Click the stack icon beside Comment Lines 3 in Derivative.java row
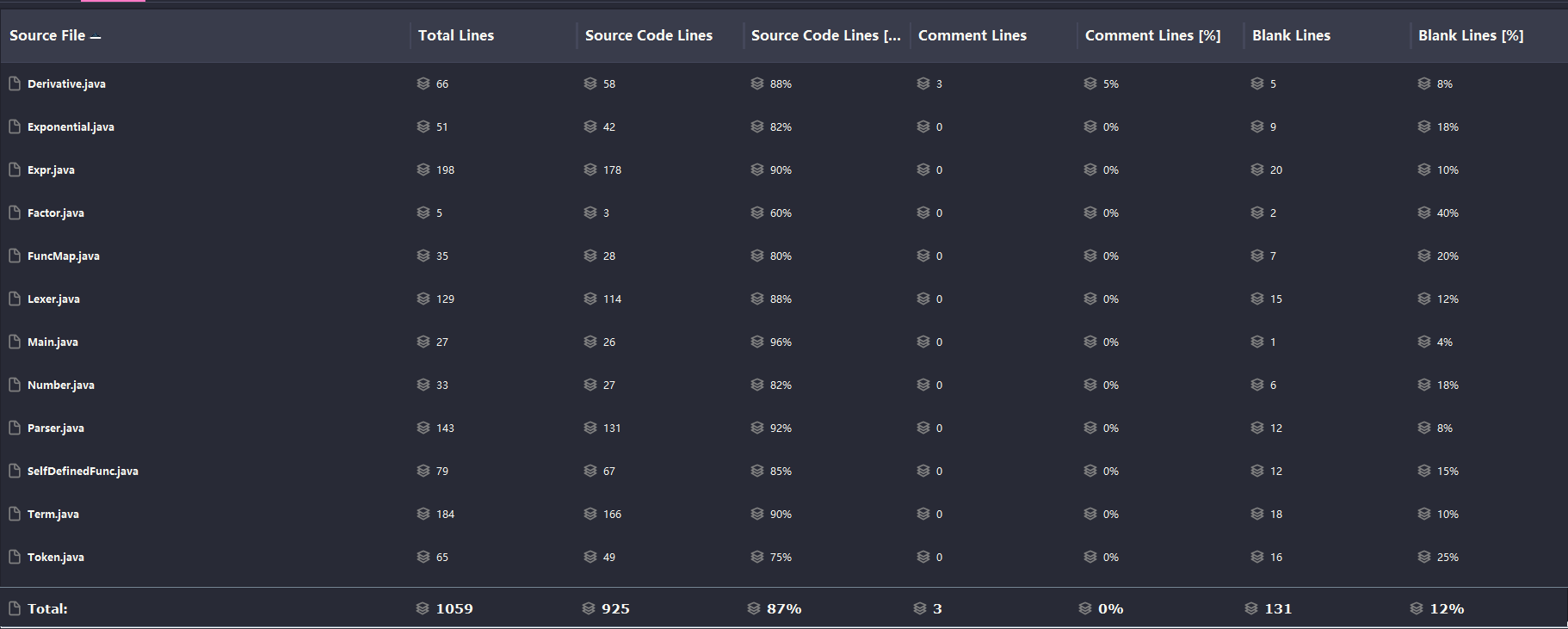 [923, 83]
